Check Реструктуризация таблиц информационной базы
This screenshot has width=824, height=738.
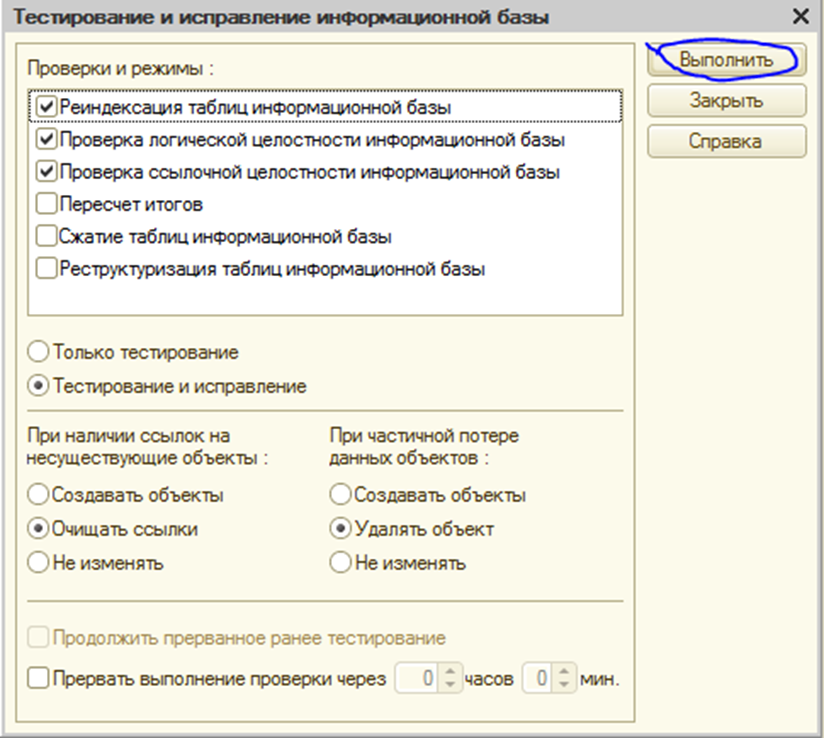pos(46,269)
